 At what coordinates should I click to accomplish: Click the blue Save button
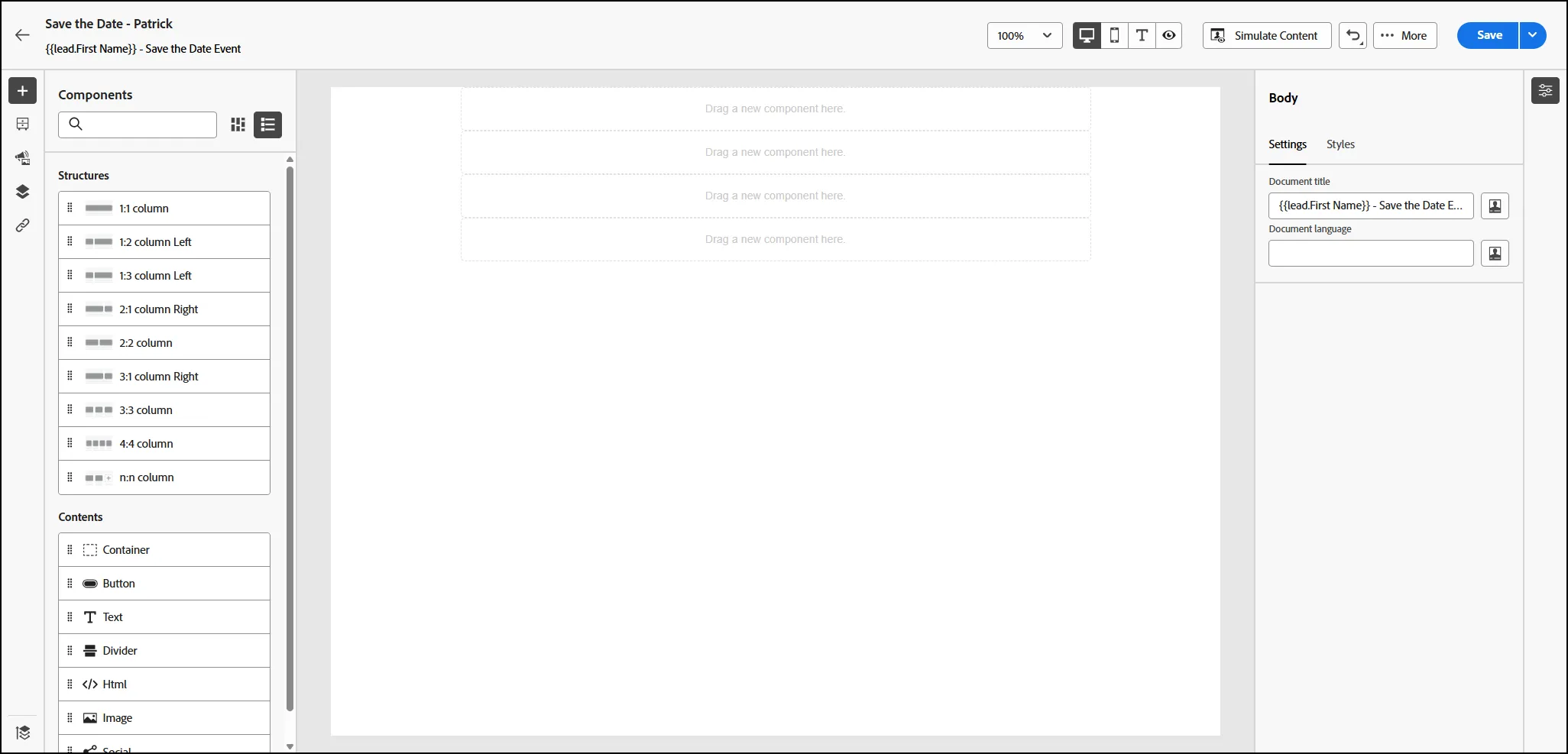[x=1488, y=35]
